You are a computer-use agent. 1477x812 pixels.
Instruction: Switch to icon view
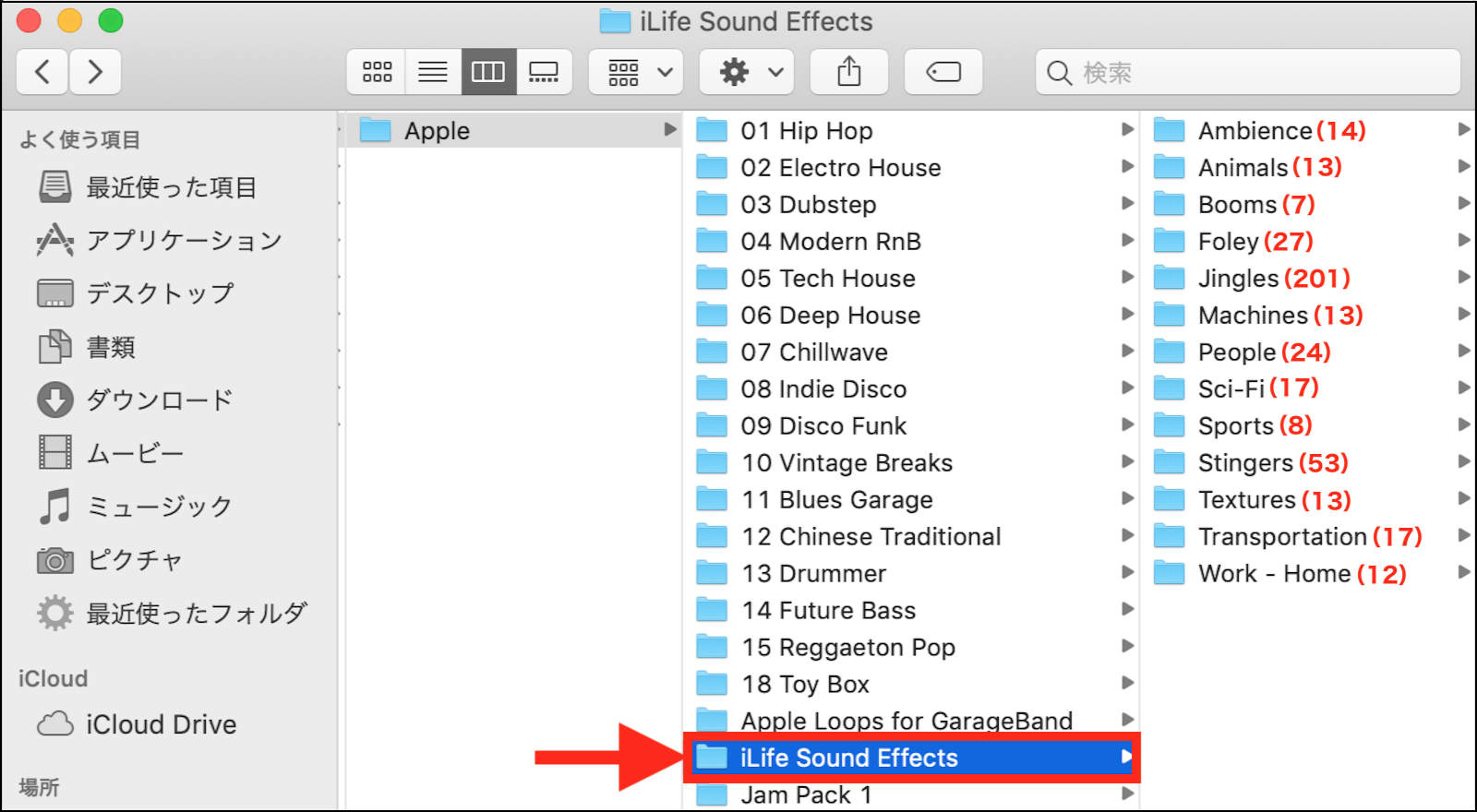click(377, 72)
